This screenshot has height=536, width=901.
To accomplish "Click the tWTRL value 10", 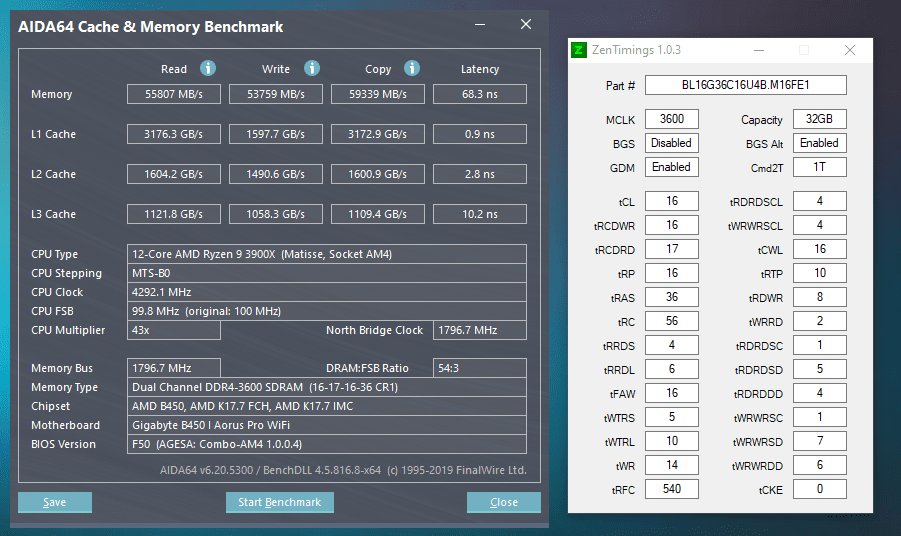I will point(672,441).
